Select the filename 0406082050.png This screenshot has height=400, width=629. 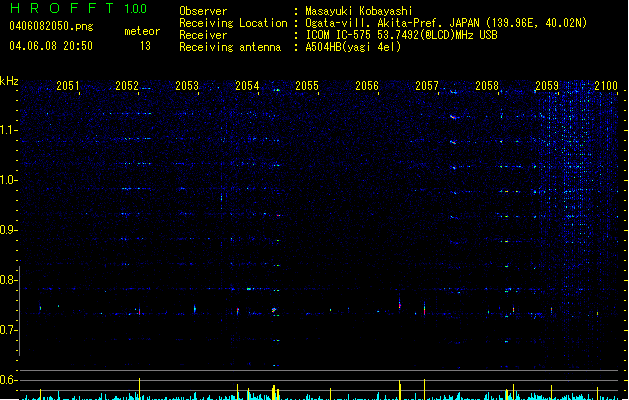pyautogui.click(x=51, y=26)
